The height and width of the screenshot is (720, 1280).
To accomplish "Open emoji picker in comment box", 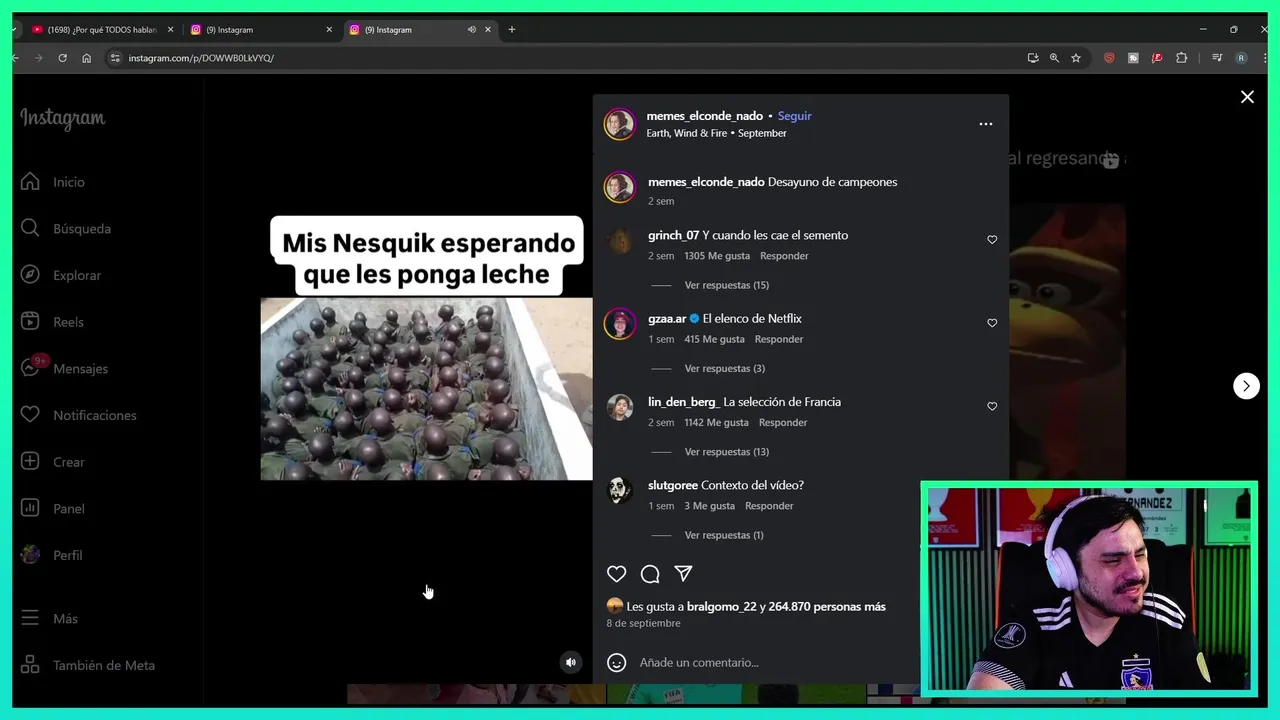I will 617,662.
